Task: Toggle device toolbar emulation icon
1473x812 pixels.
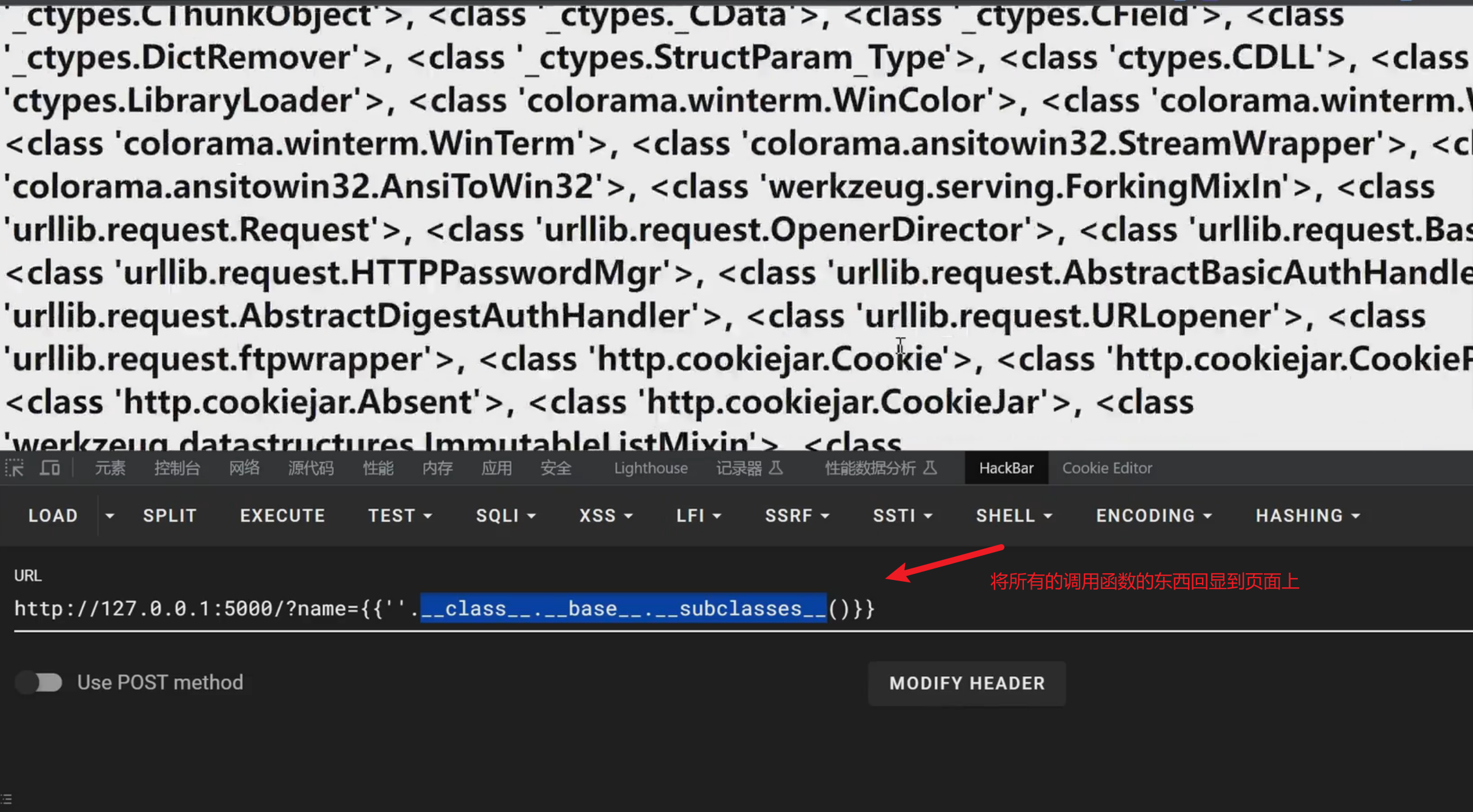Action: tap(50, 468)
